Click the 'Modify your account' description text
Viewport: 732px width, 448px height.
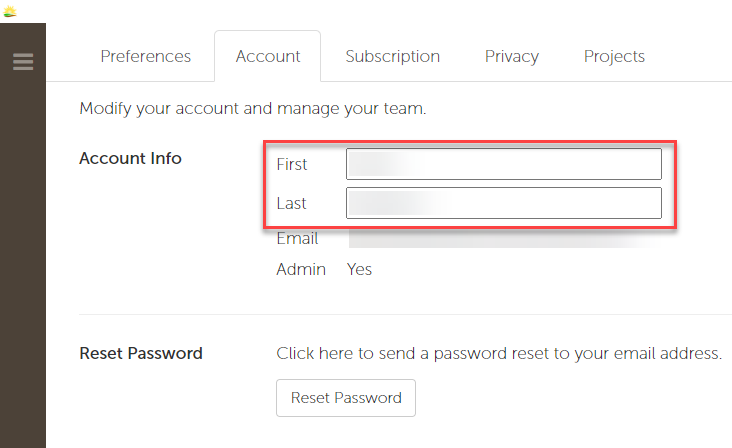click(253, 108)
